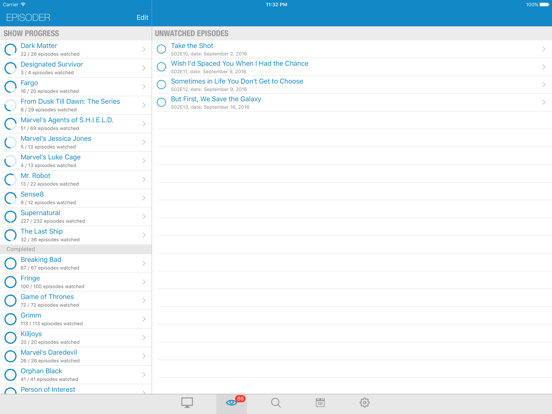This screenshot has width=552, height=414.
Task: Open details chevron for 'Take the Shot'
Action: coord(544,49)
